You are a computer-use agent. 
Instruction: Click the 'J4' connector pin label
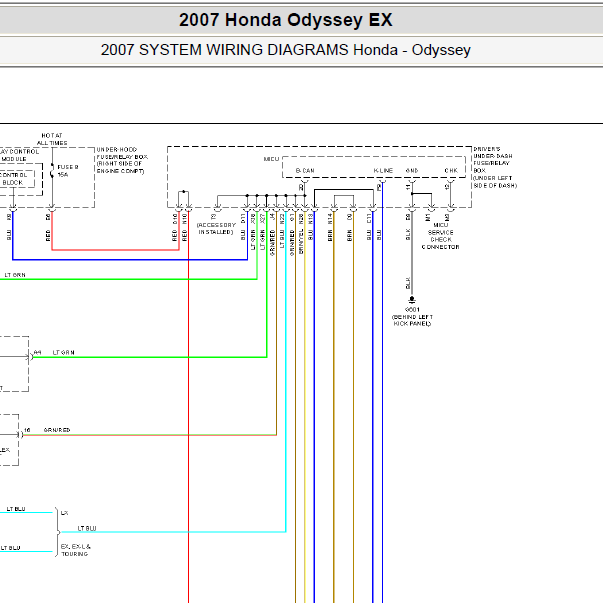pyautogui.click(x=272, y=217)
